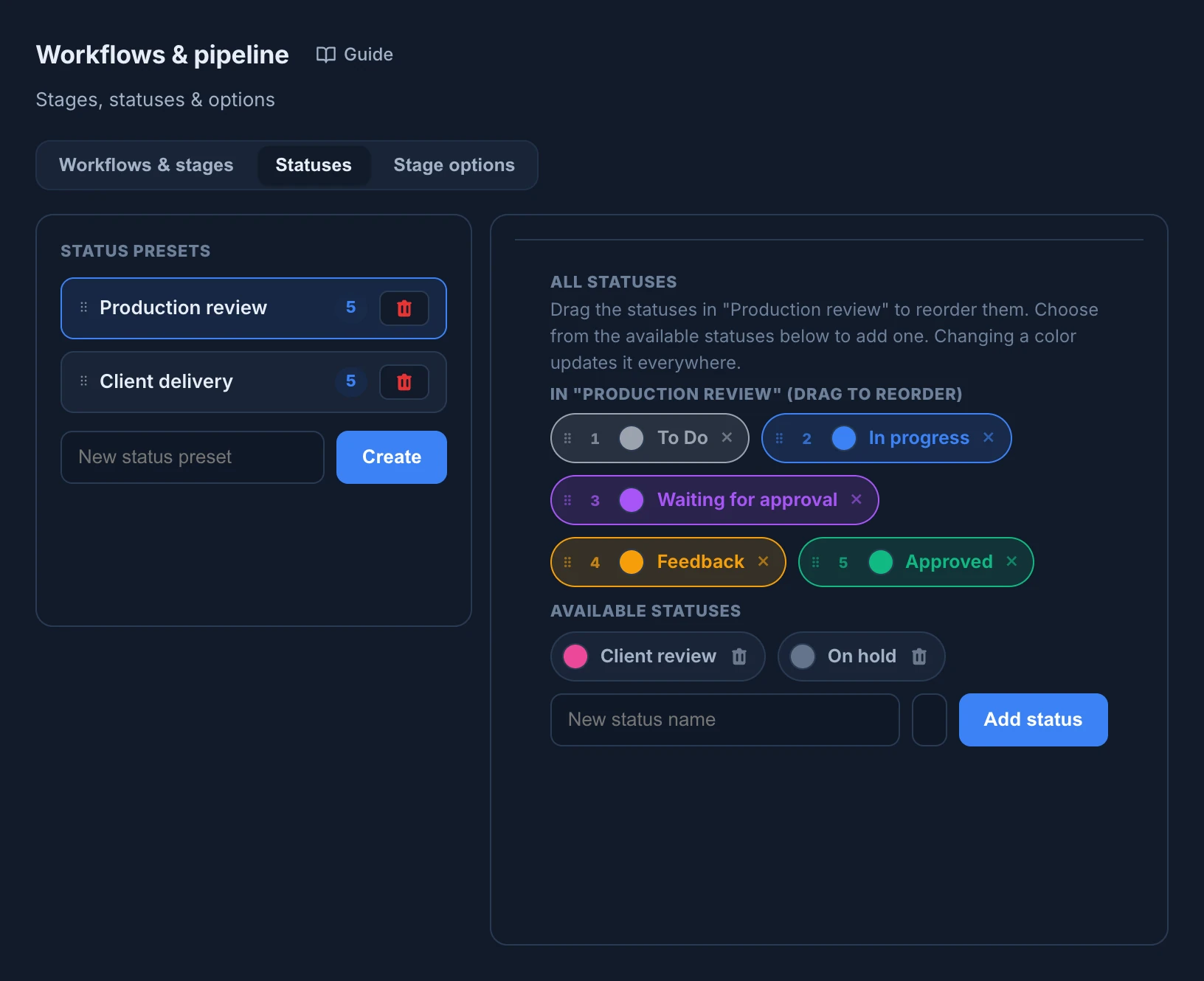Select the Statuses tab
Screen dimensions: 1204x981
314,165
